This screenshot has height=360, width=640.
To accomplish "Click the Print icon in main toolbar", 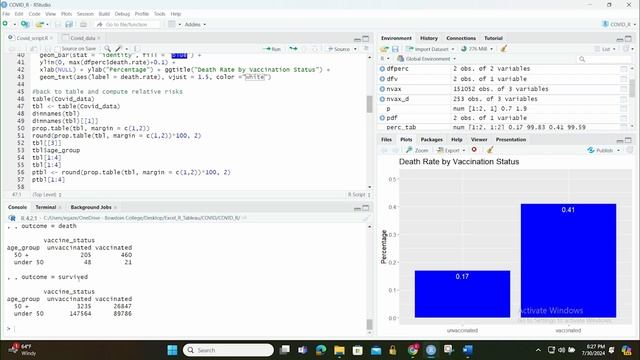I will (83, 24).
